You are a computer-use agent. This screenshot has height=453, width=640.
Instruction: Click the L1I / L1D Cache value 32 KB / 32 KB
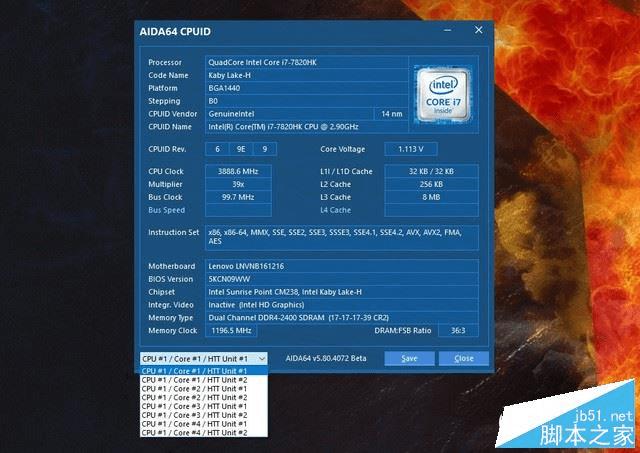click(431, 171)
